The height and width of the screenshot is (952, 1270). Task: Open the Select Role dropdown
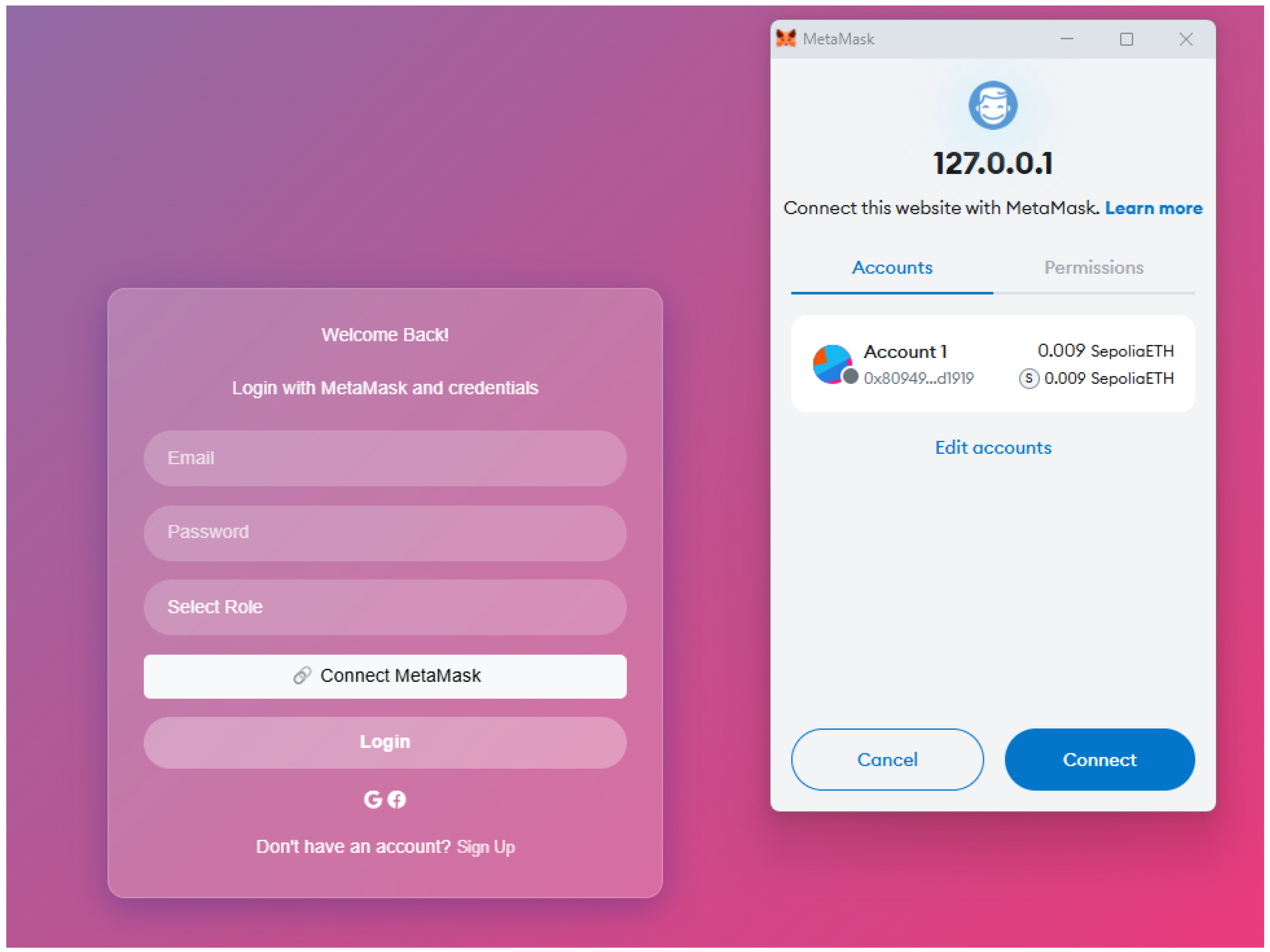click(x=385, y=607)
